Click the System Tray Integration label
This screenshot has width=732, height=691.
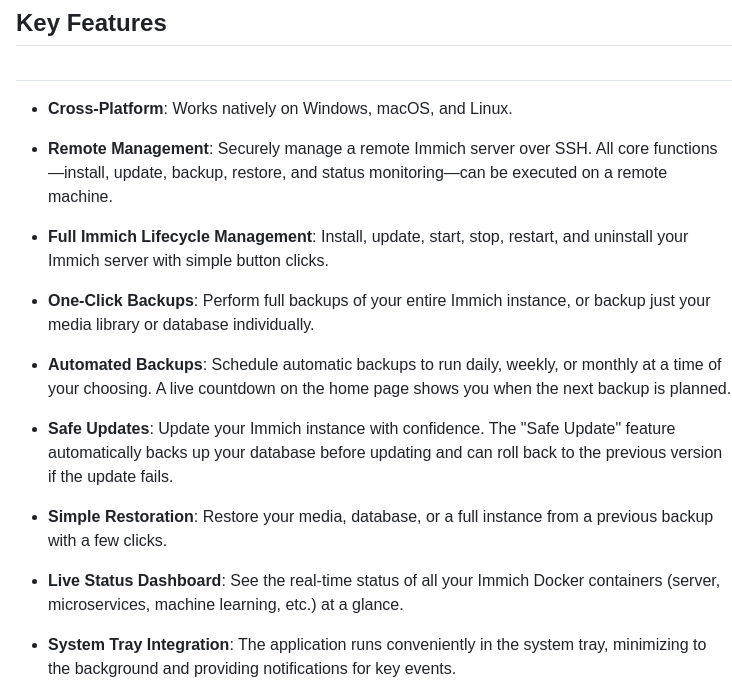pyautogui.click(x=138, y=644)
